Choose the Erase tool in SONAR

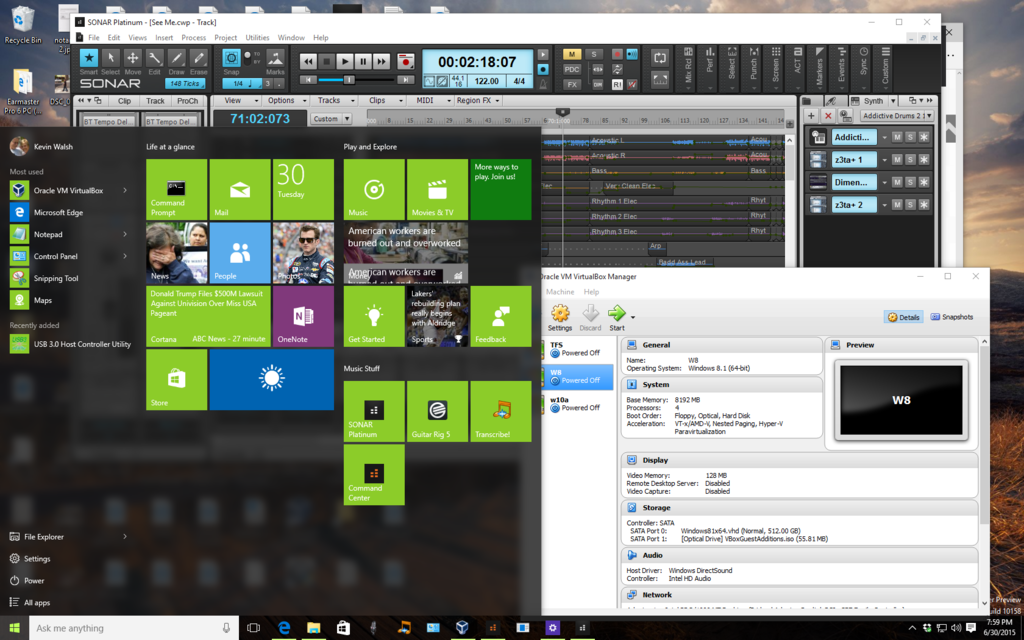(198, 59)
